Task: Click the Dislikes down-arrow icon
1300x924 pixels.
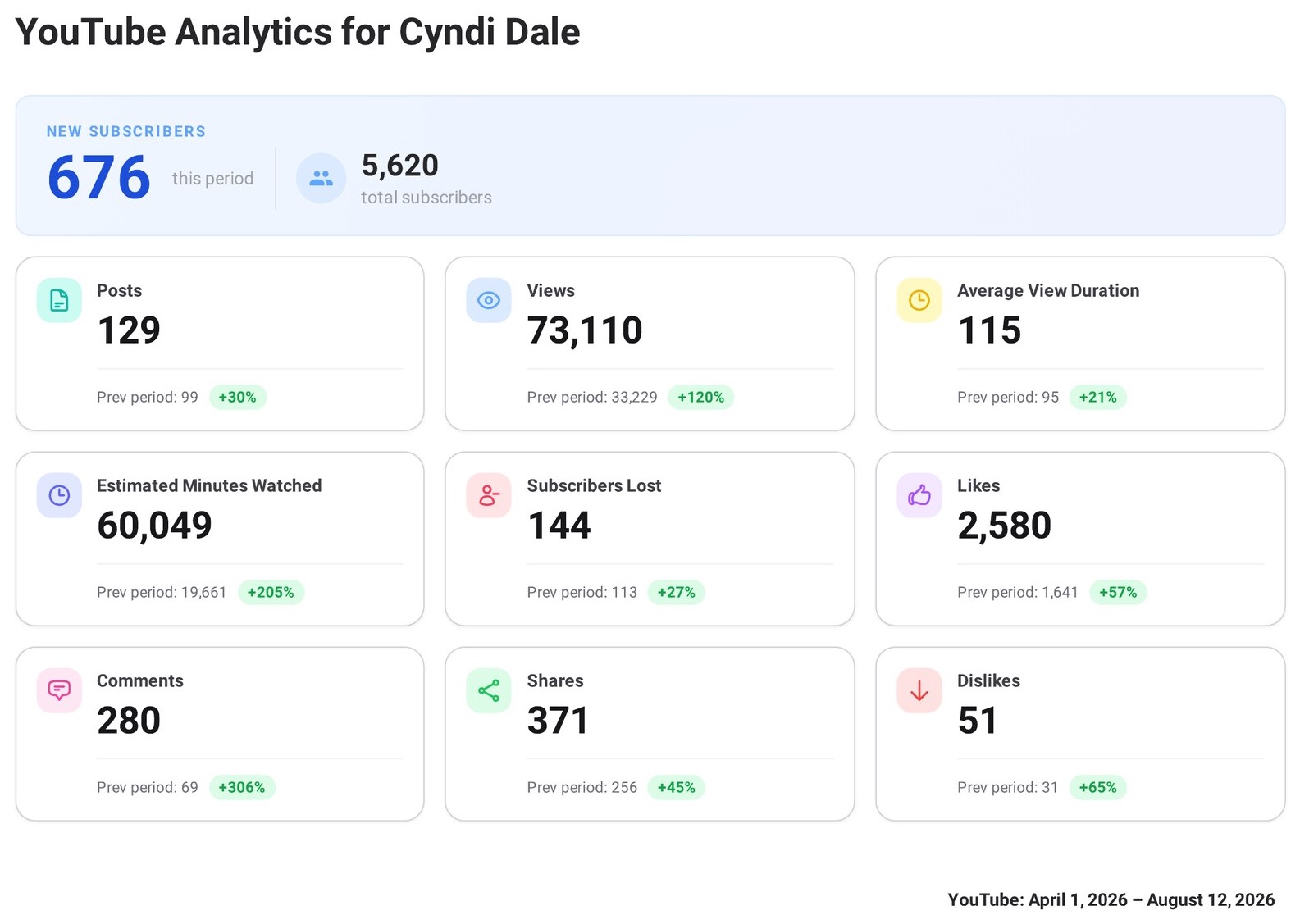Action: click(x=919, y=690)
